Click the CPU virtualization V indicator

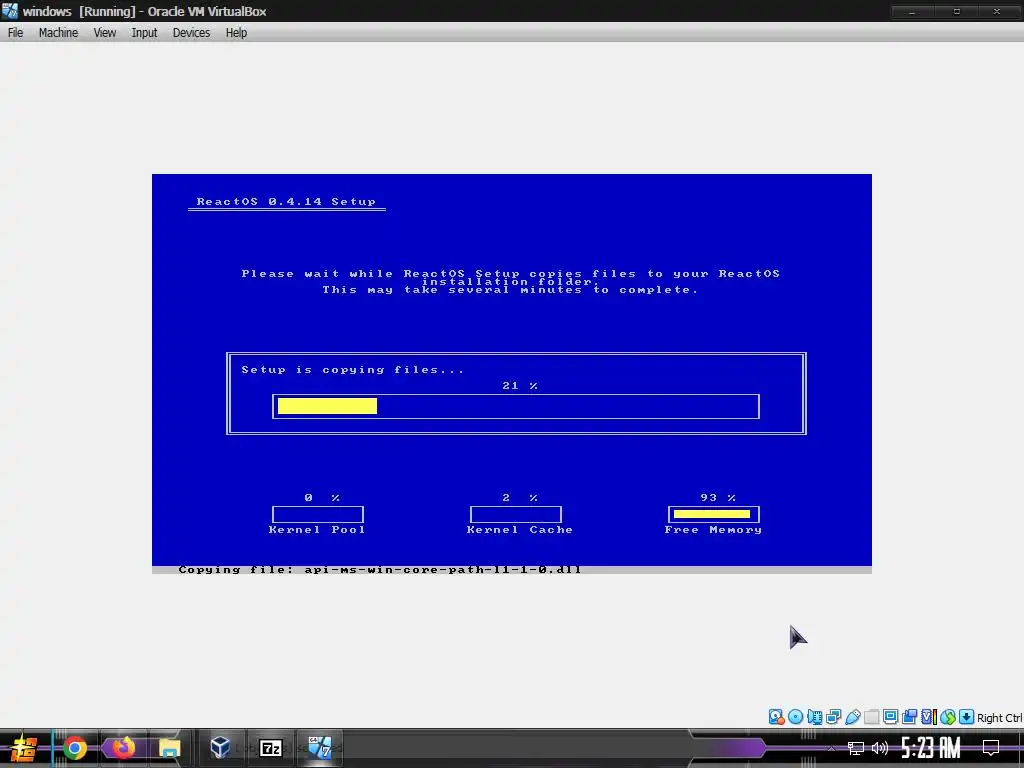[929, 717]
